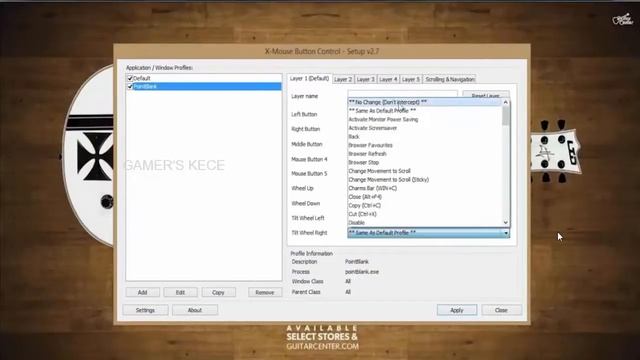Choose Change Movement to Scroll (Sticky)
This screenshot has width=640, height=360.
pyautogui.click(x=424, y=179)
